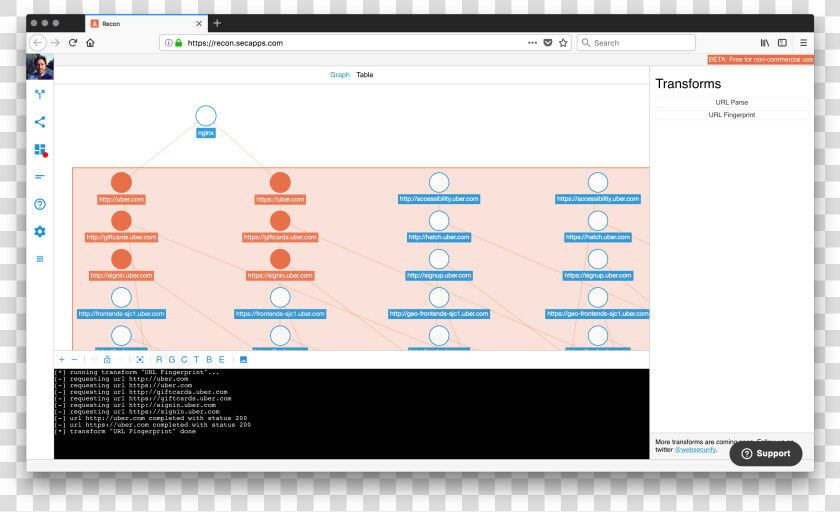Click the user profile photo
The width and height of the screenshot is (840, 512).
pyautogui.click(x=40, y=67)
